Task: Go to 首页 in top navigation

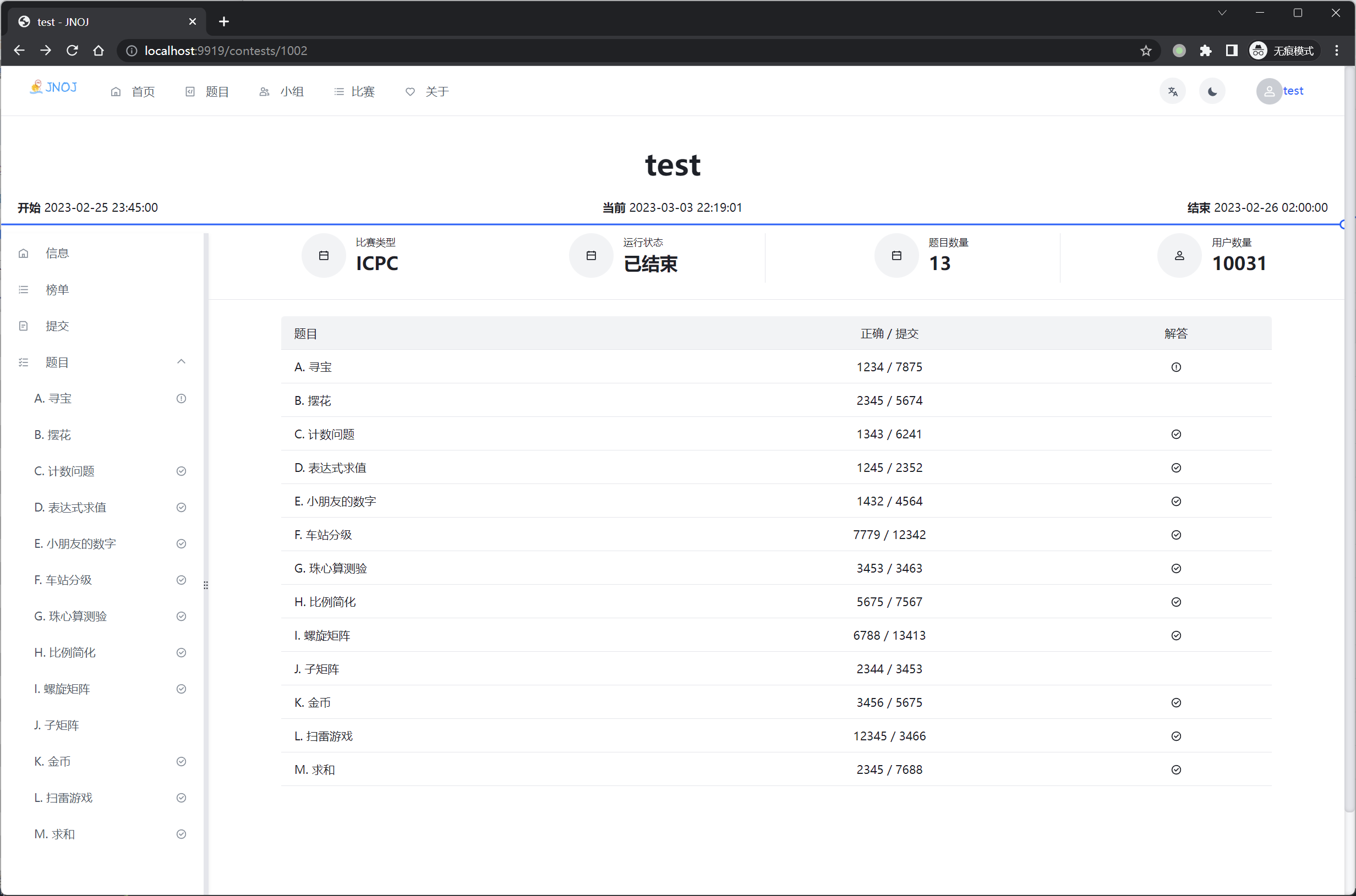Action: tap(133, 91)
